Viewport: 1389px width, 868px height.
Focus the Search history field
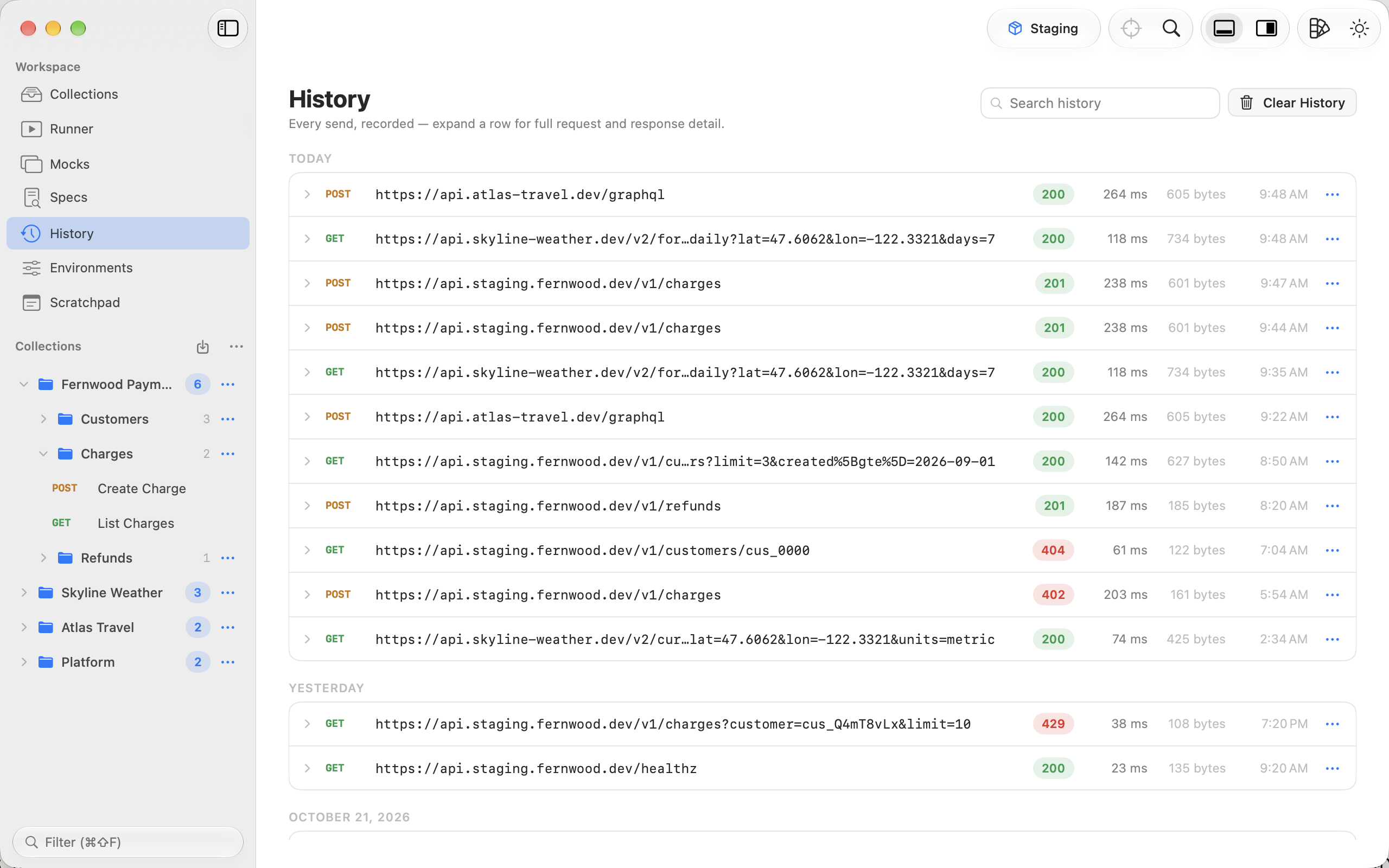1100,103
